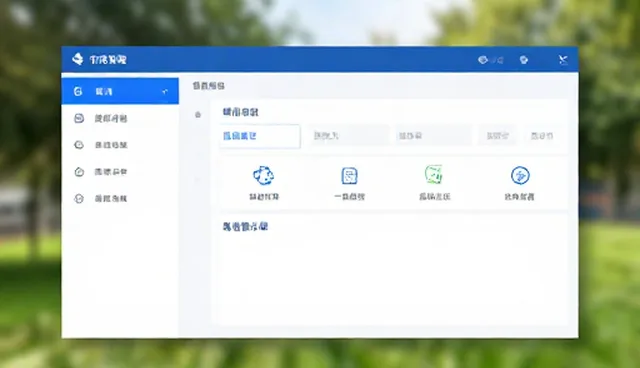Viewport: 640px width, 368px height.
Task: Switch to the fourth gray tab
Action: click(498, 136)
